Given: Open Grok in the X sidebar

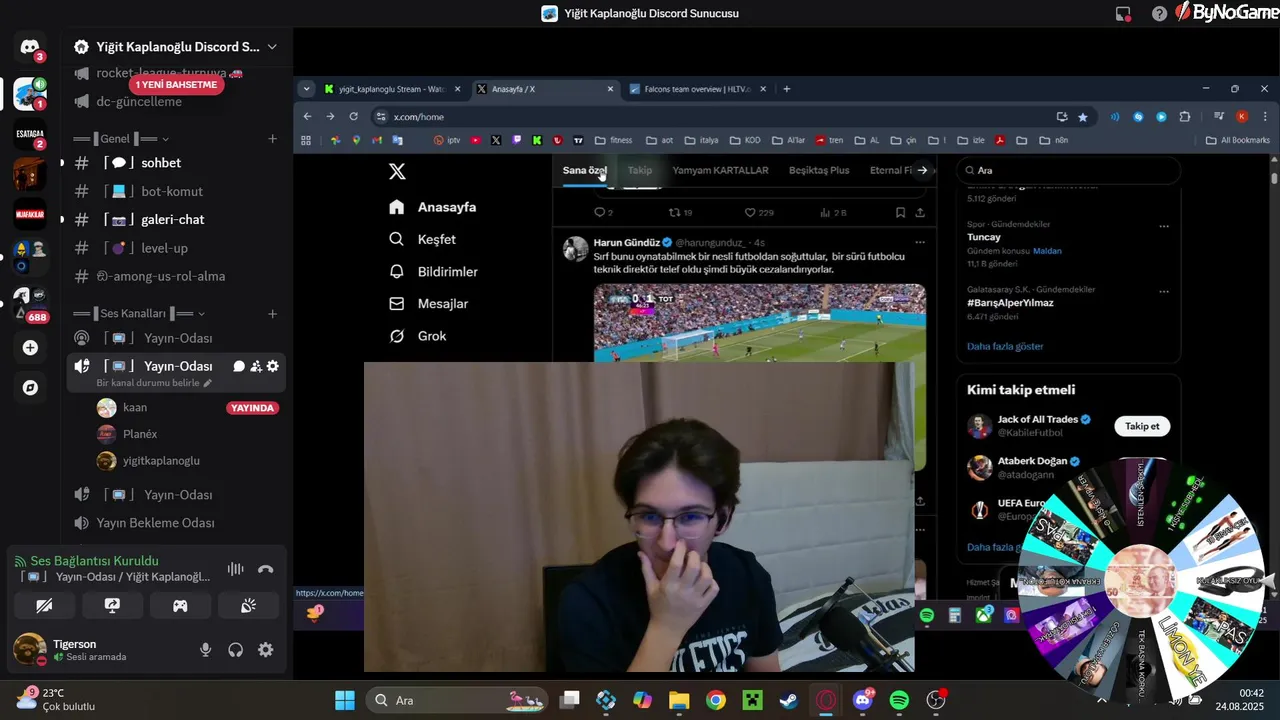Looking at the screenshot, I should pyautogui.click(x=418, y=336).
